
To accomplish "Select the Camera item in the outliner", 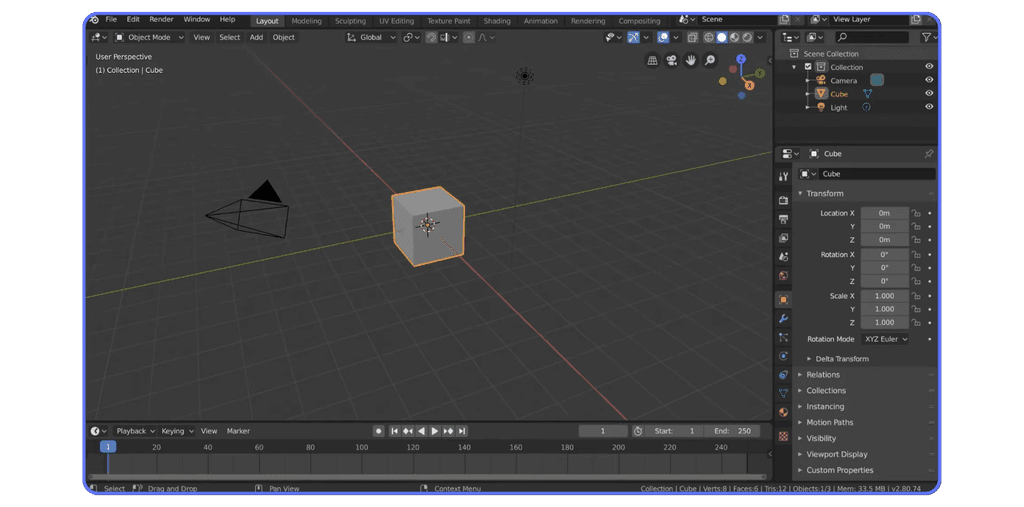I will [844, 80].
